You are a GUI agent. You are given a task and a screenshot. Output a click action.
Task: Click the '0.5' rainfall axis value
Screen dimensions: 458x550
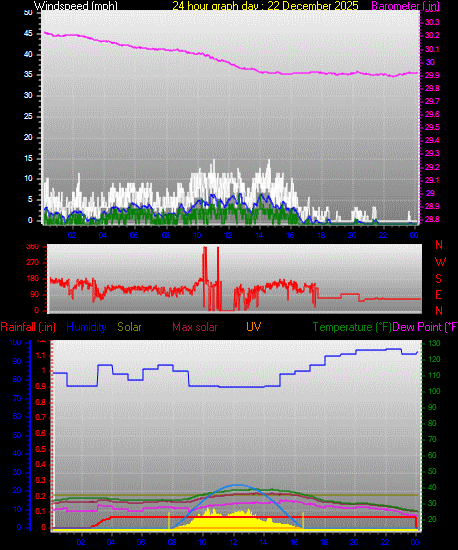coord(42,449)
